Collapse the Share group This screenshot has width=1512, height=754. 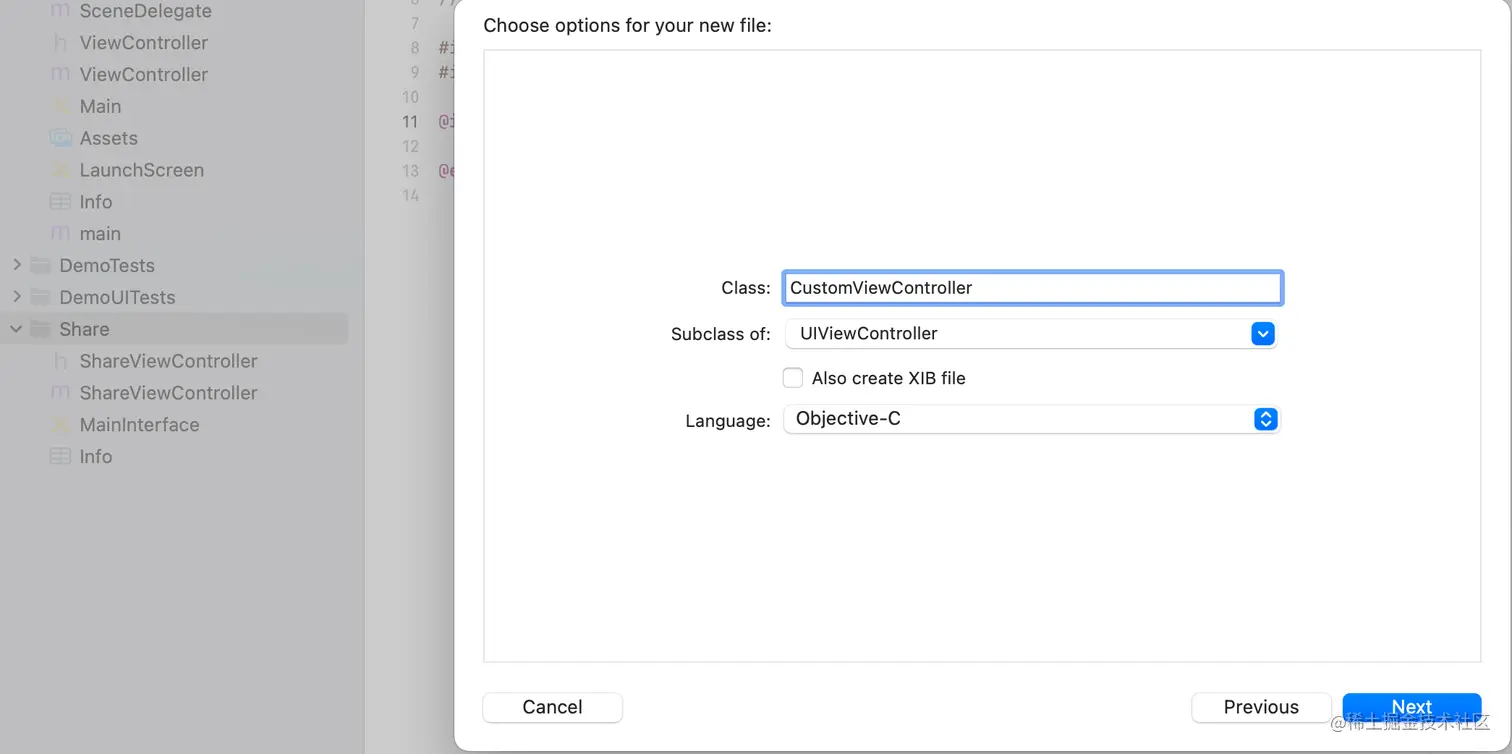(x=16, y=329)
